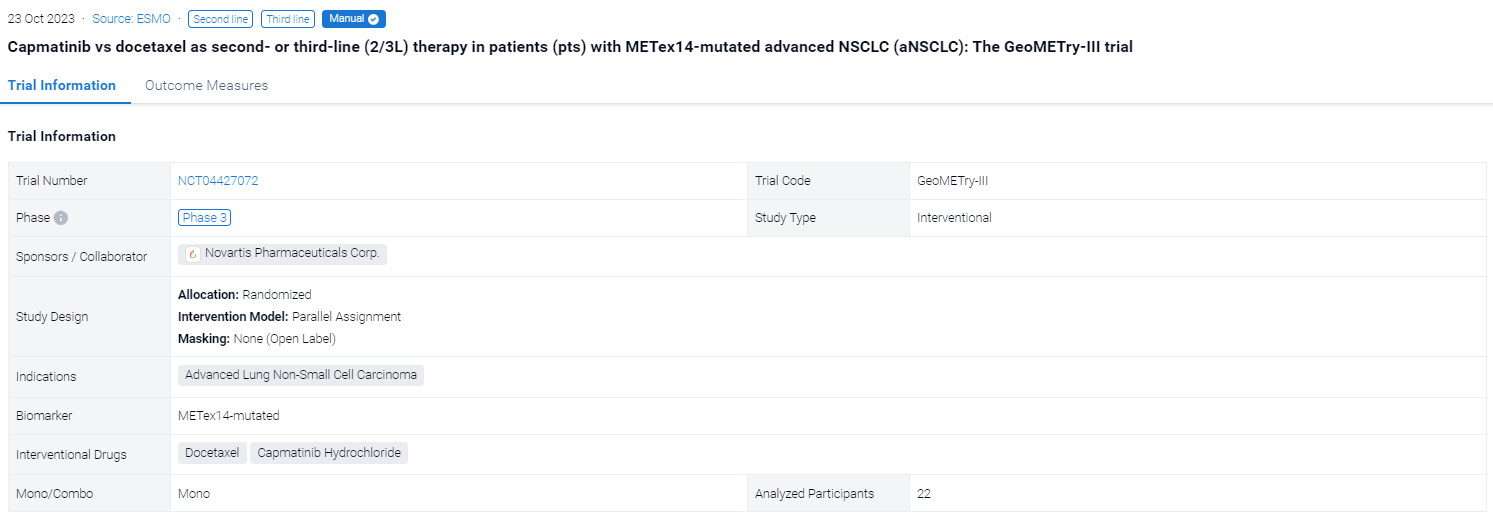Open the Outcome Measures tab
The image size is (1493, 519).
click(x=206, y=86)
